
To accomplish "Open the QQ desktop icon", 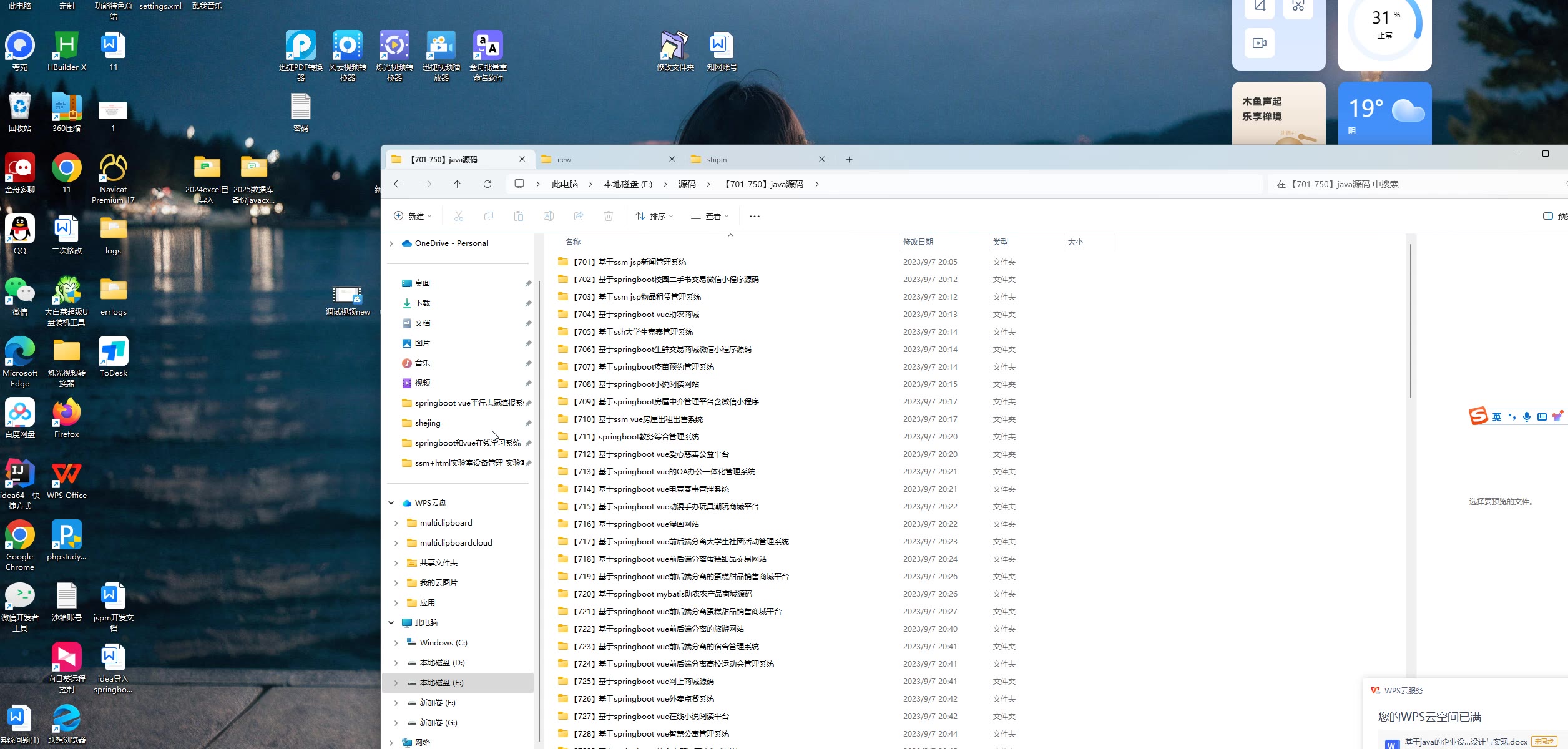I will [20, 235].
